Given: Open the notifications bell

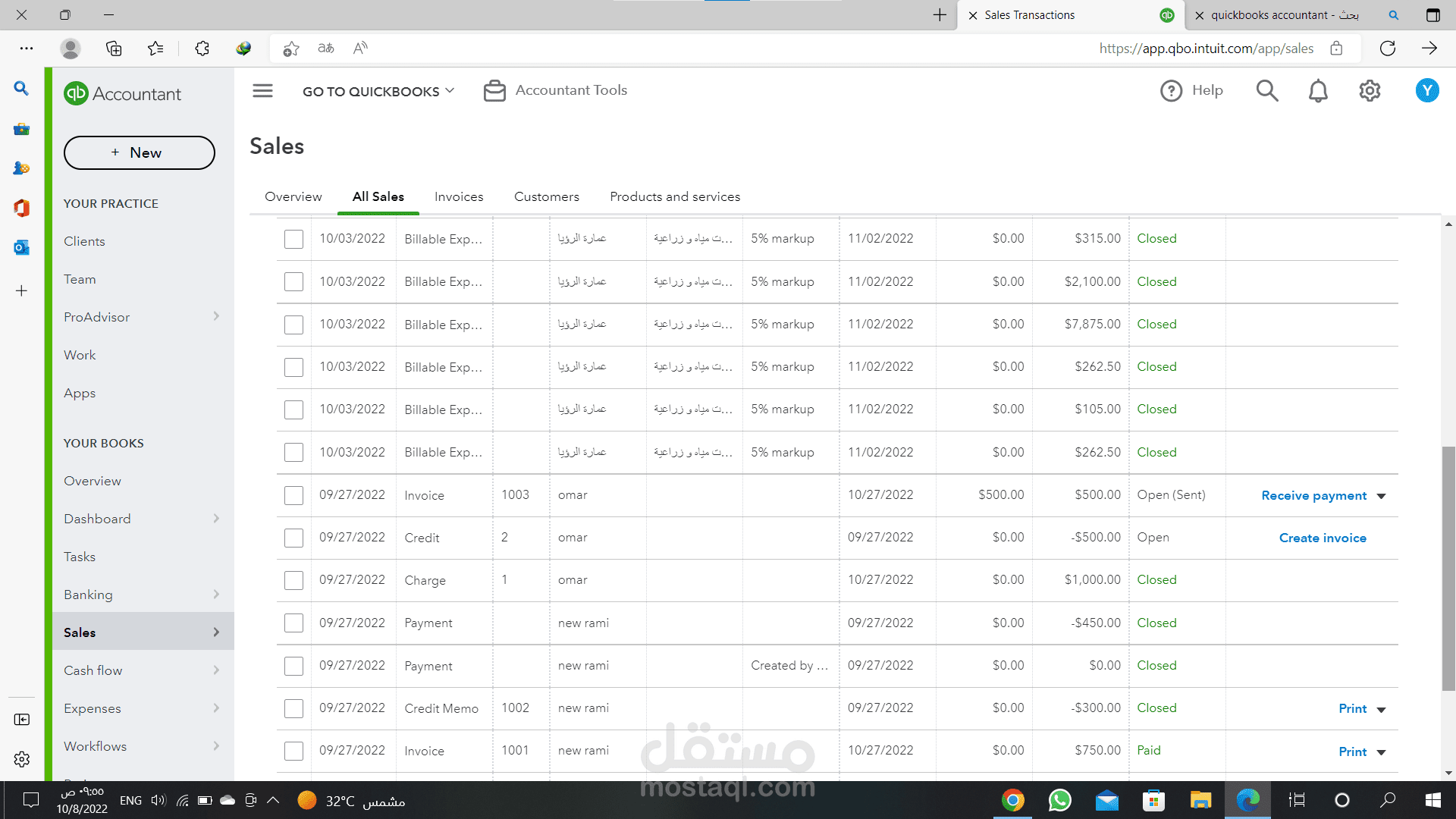Looking at the screenshot, I should [x=1318, y=91].
